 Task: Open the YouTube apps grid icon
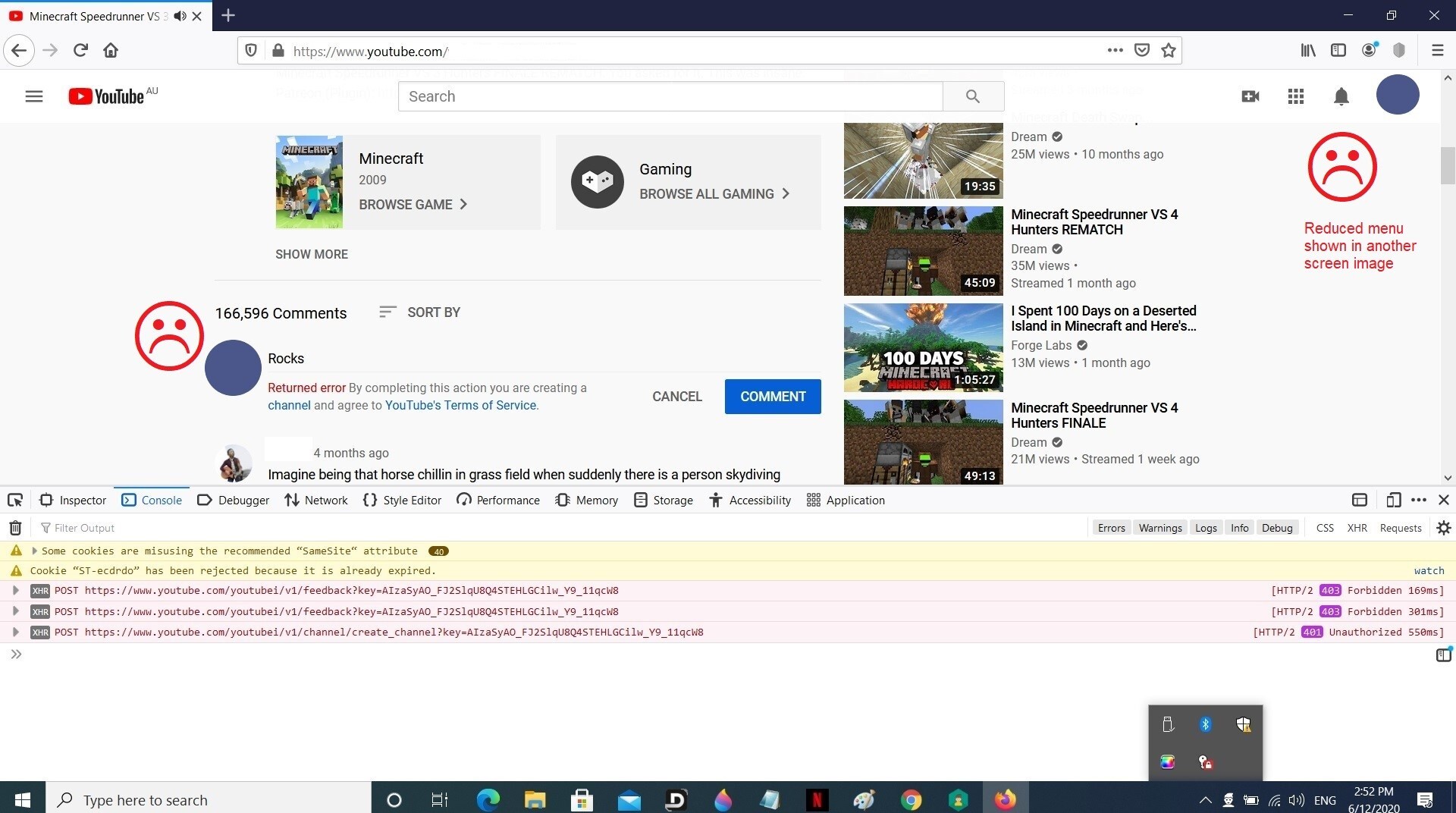point(1295,96)
